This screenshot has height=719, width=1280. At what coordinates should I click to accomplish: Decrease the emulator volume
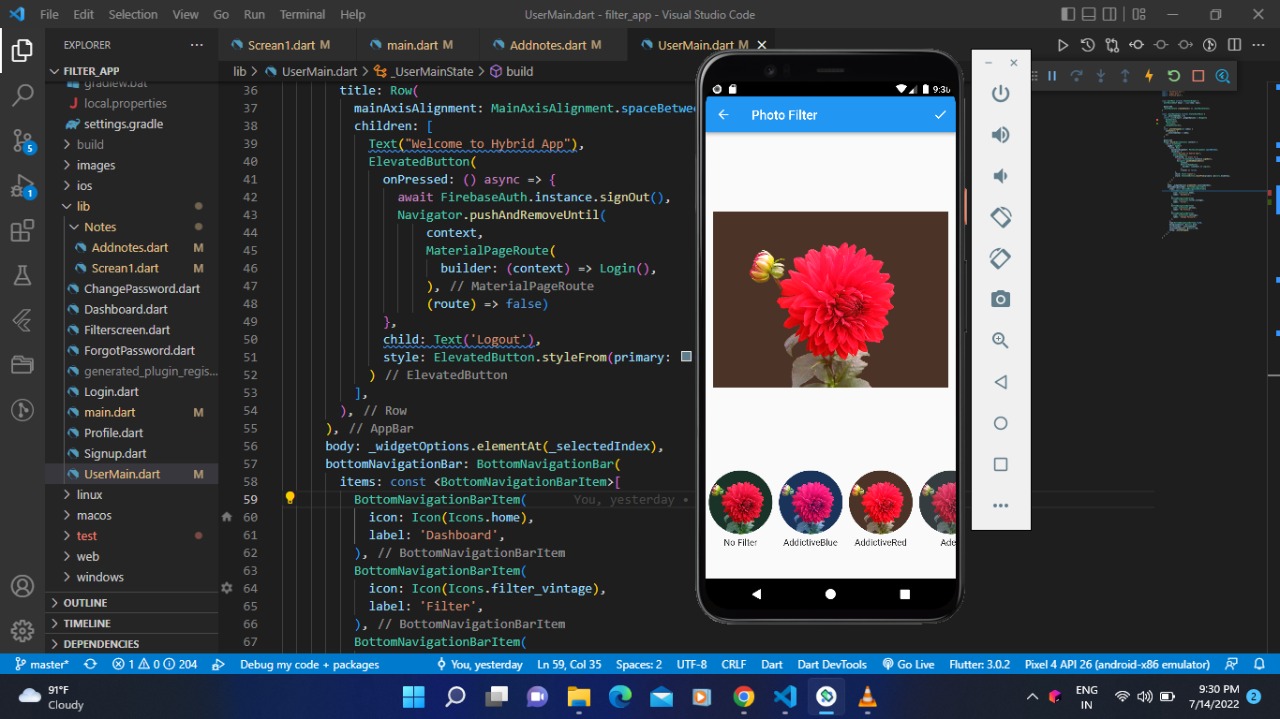(x=1000, y=176)
